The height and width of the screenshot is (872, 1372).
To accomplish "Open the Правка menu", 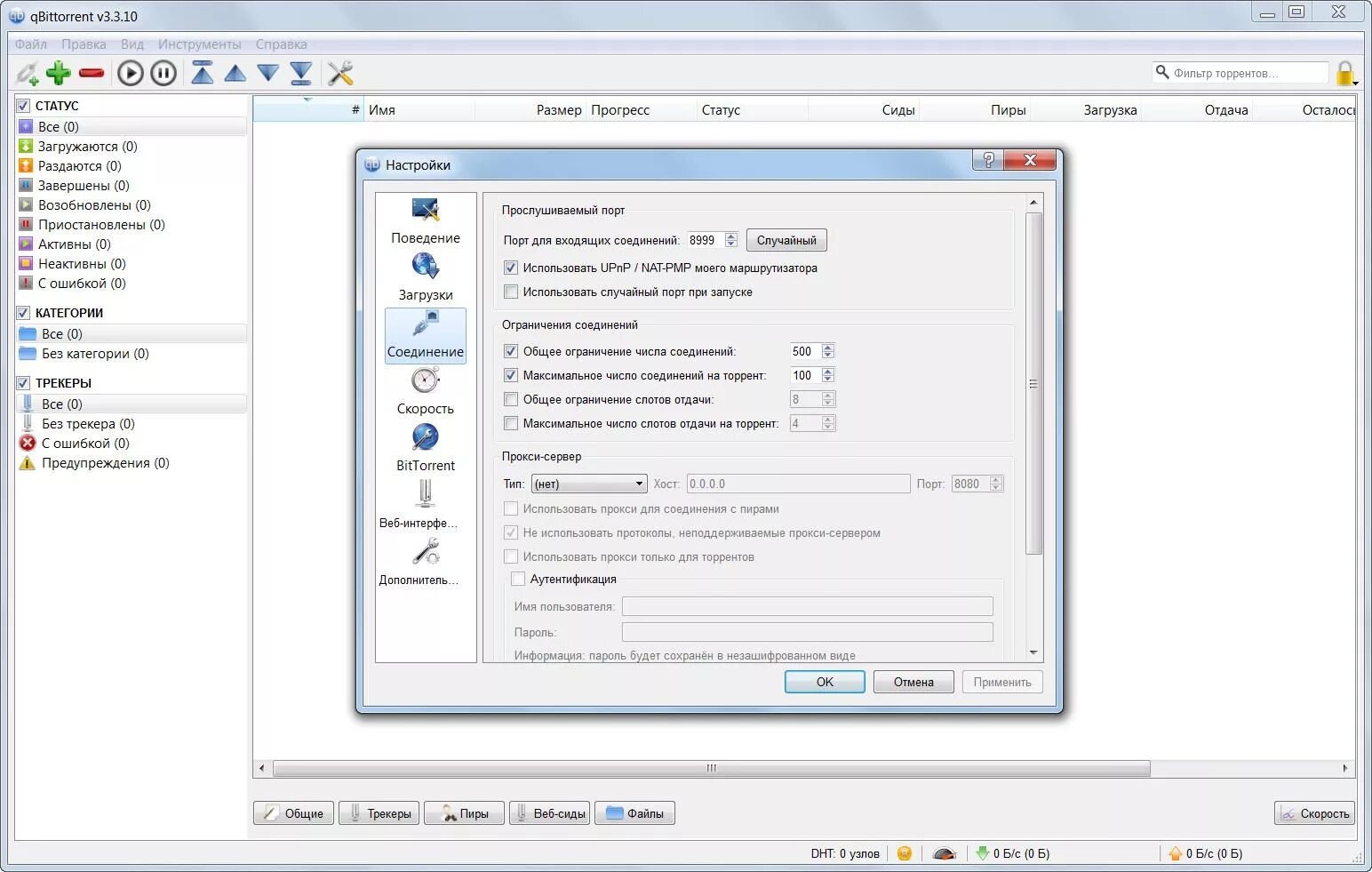I will point(84,44).
